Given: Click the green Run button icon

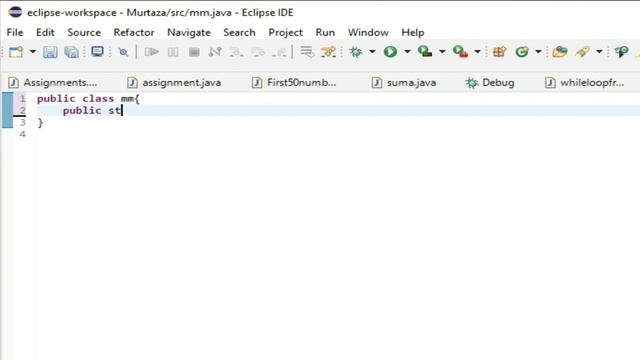Looking at the screenshot, I should coord(390,52).
